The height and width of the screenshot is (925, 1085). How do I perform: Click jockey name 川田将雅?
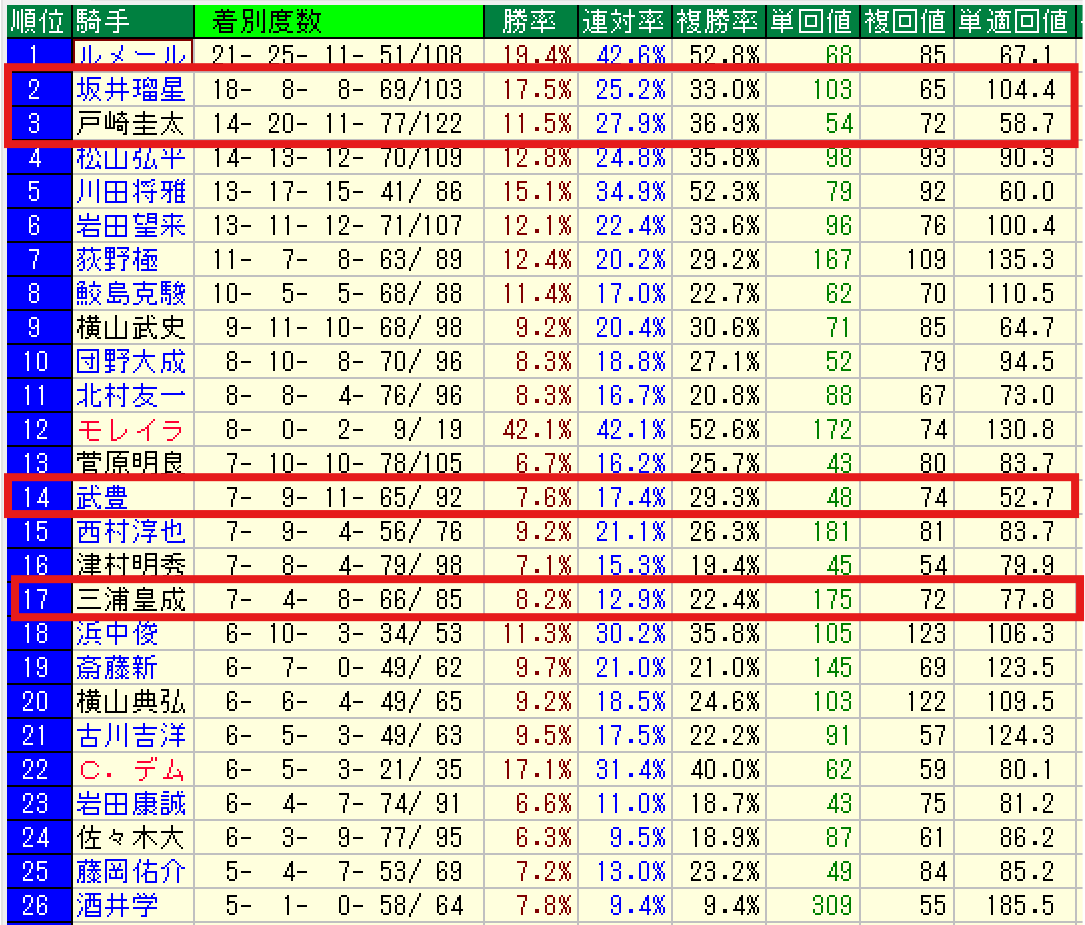(130, 192)
